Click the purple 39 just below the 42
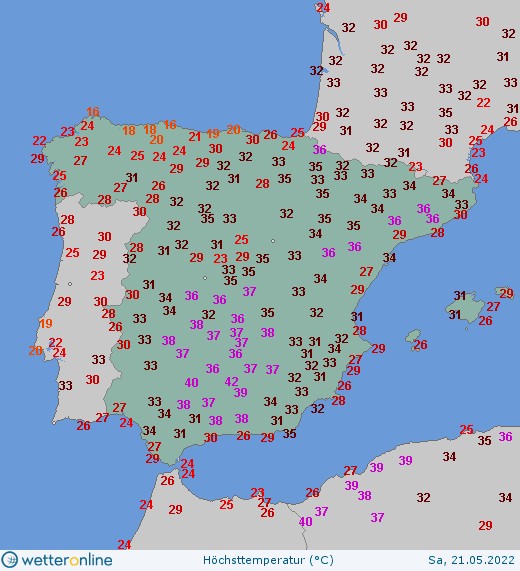 pos(240,392)
